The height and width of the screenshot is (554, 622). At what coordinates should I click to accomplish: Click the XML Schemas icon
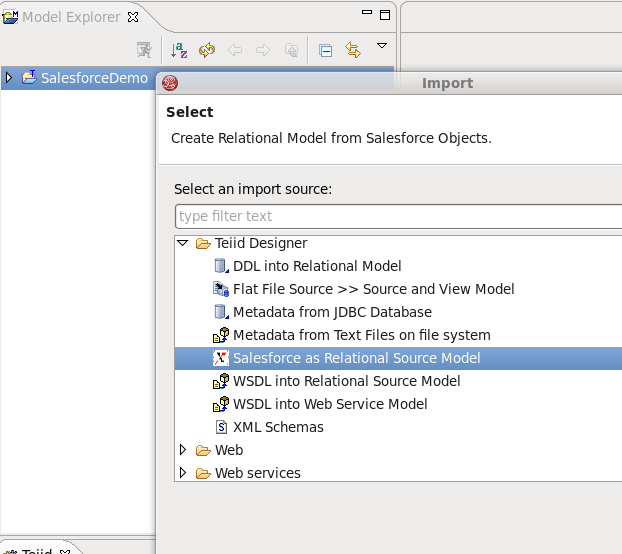221,427
